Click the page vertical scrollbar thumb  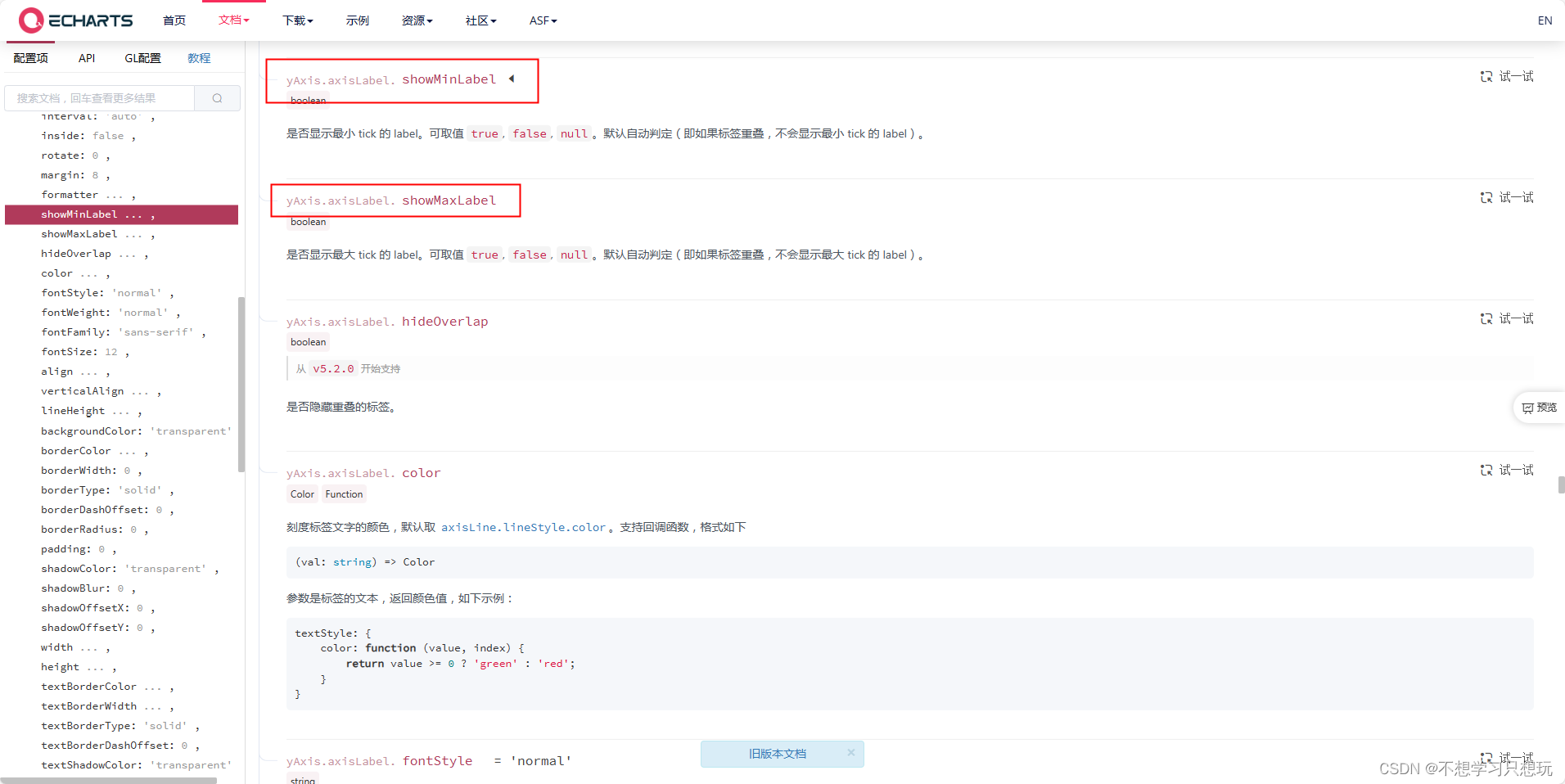1561,484
